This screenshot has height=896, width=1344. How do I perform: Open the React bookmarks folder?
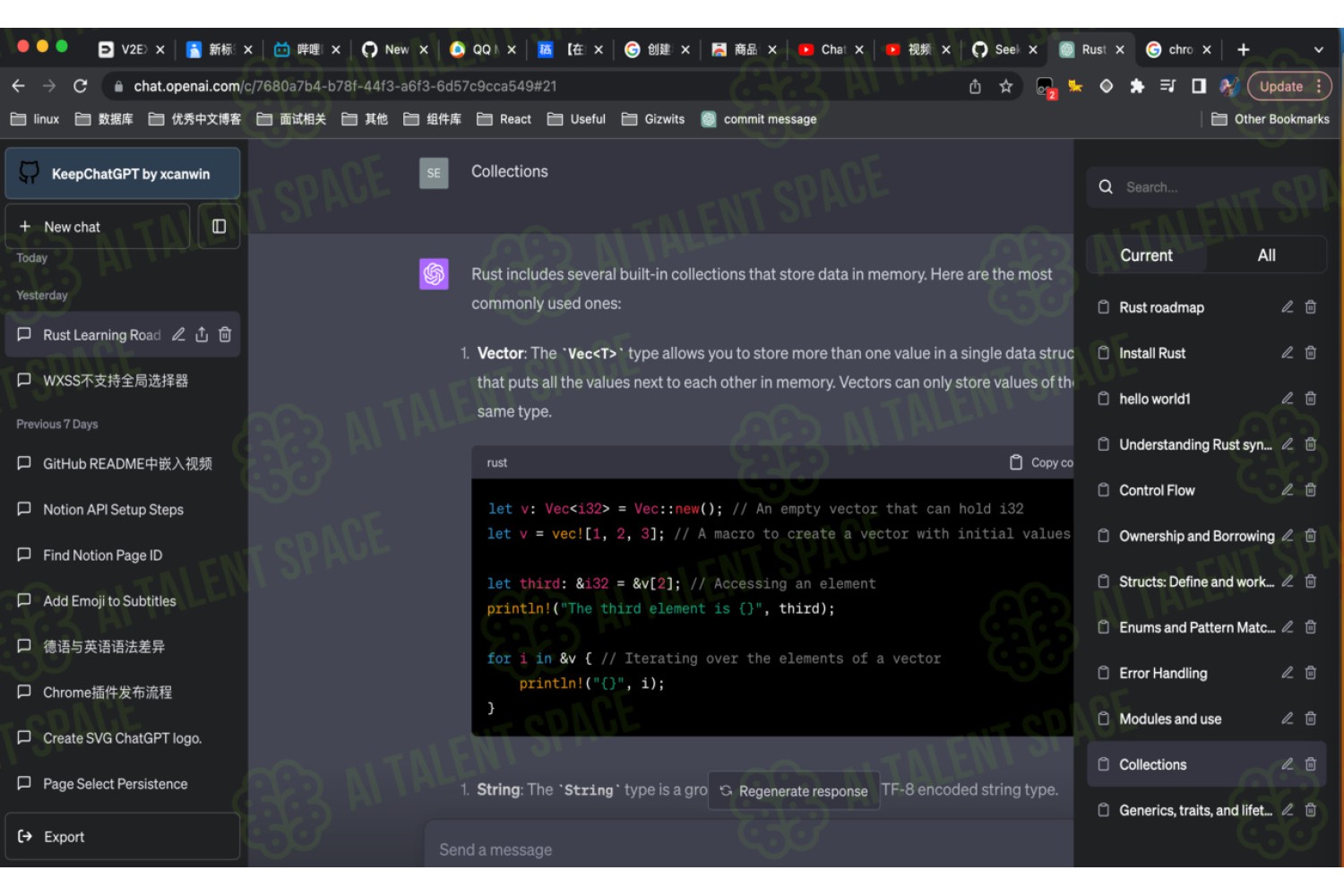504,119
